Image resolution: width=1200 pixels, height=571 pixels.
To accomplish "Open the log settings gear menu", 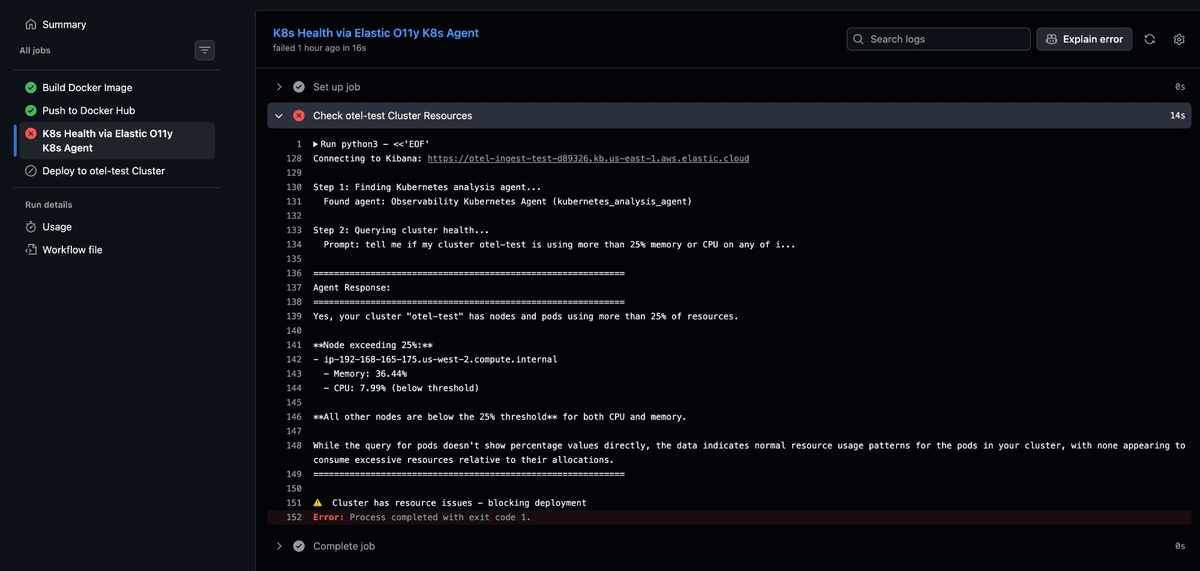I will coord(1179,39).
